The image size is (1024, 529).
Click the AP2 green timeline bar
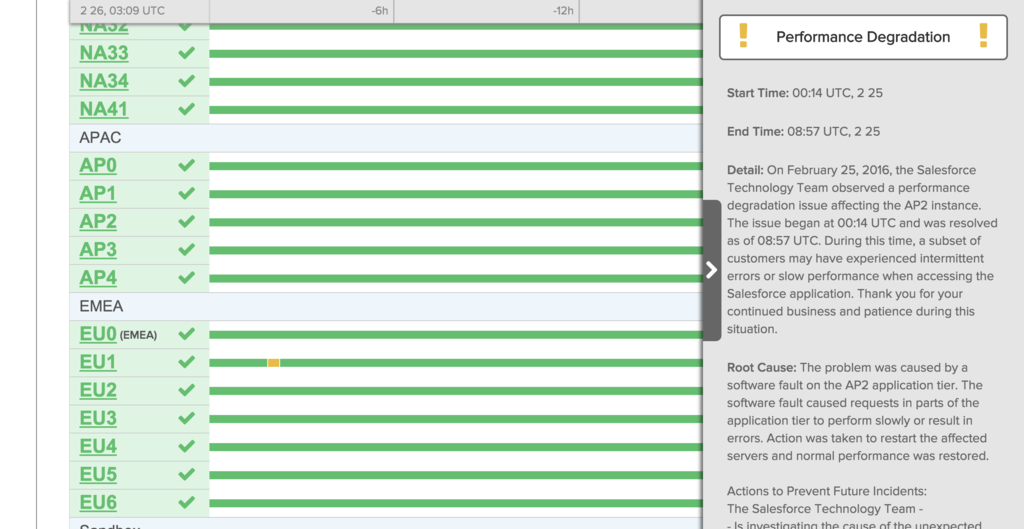[x=456, y=222]
